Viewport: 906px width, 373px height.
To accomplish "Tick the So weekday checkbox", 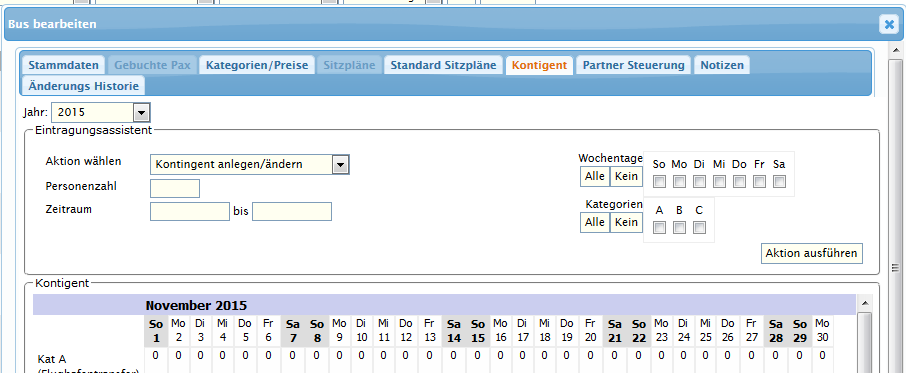I will click(659, 182).
